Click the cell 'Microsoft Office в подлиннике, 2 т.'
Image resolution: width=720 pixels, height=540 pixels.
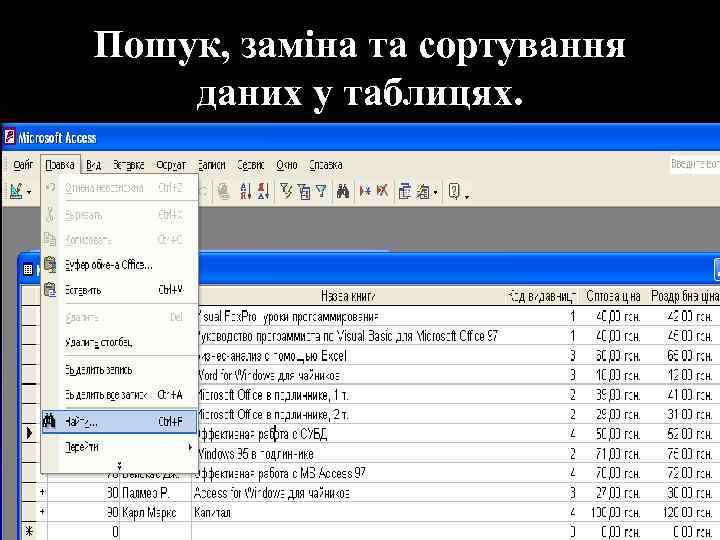coord(352,415)
